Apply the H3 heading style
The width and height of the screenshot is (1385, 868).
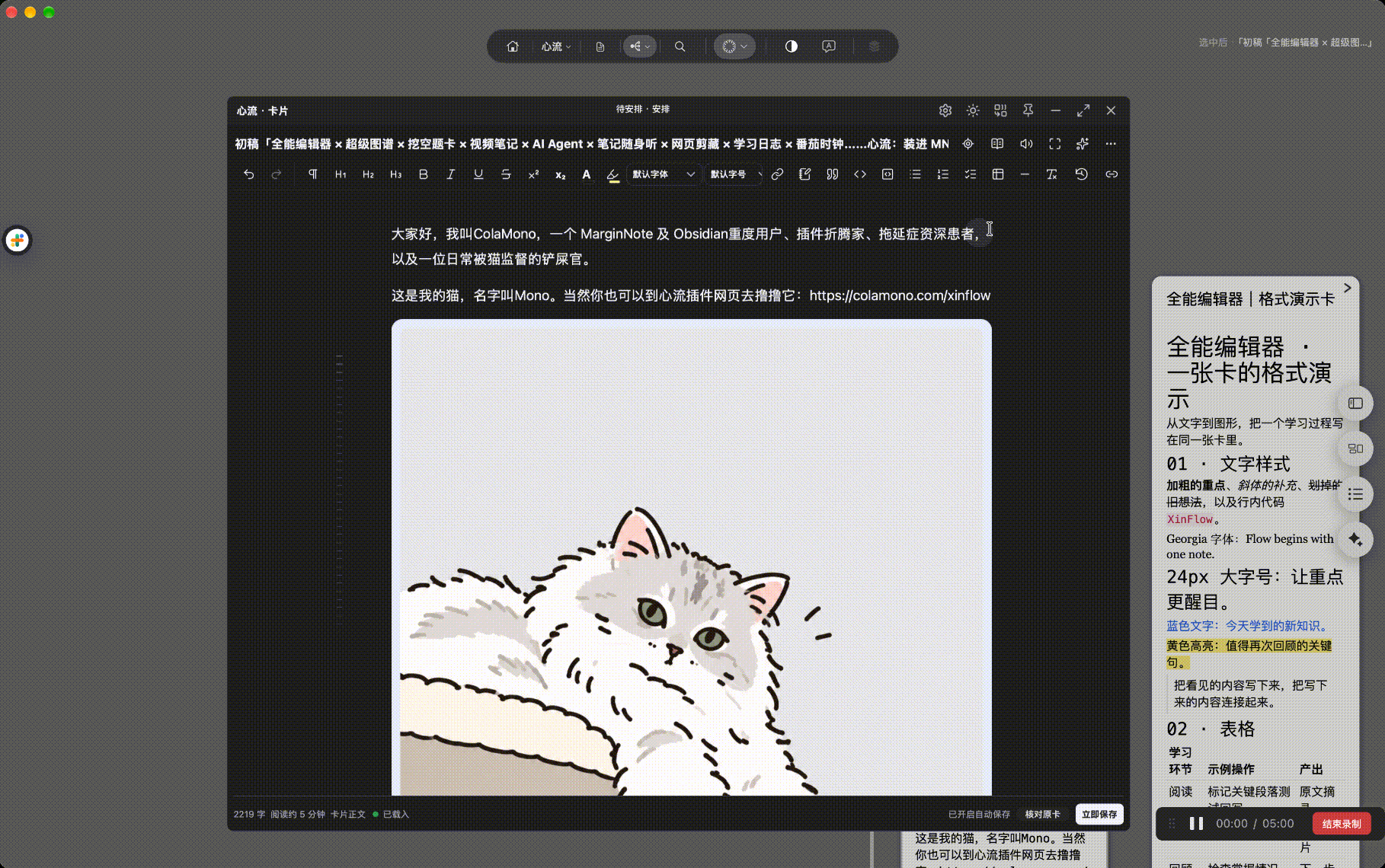click(x=395, y=174)
